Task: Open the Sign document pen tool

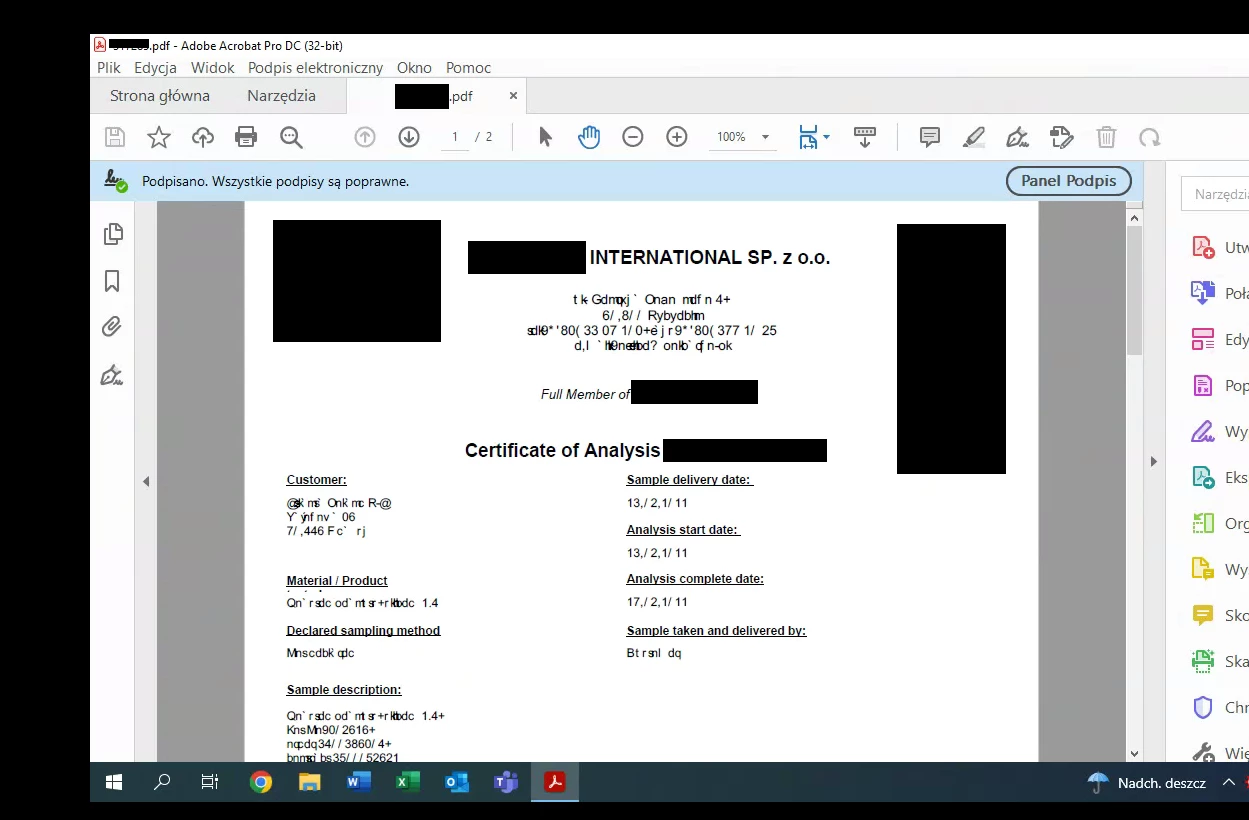Action: 1018,137
